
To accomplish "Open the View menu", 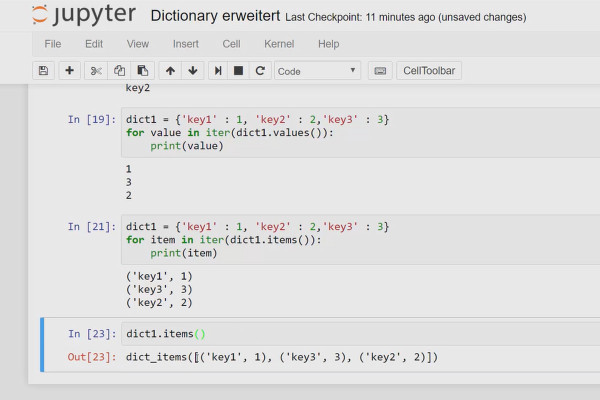I will [138, 44].
